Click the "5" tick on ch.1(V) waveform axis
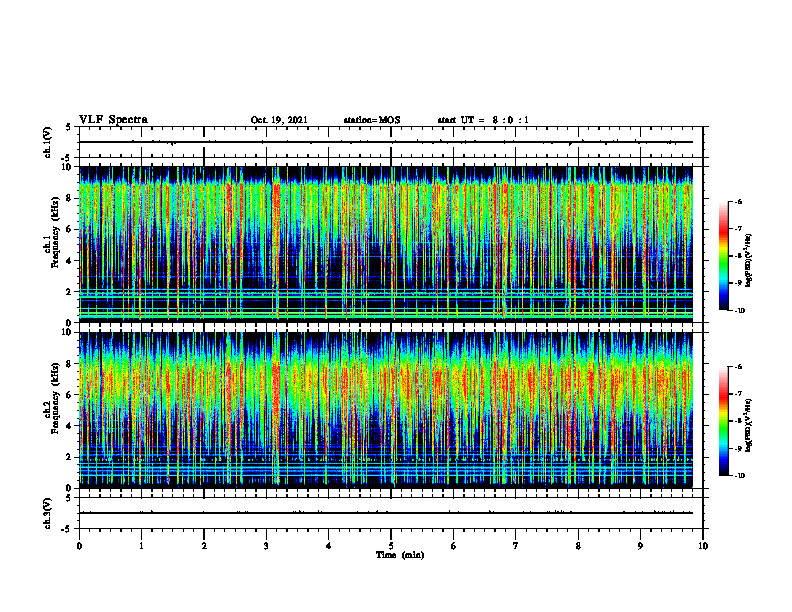Viewport: 792px width, 612px height. (x=69, y=127)
